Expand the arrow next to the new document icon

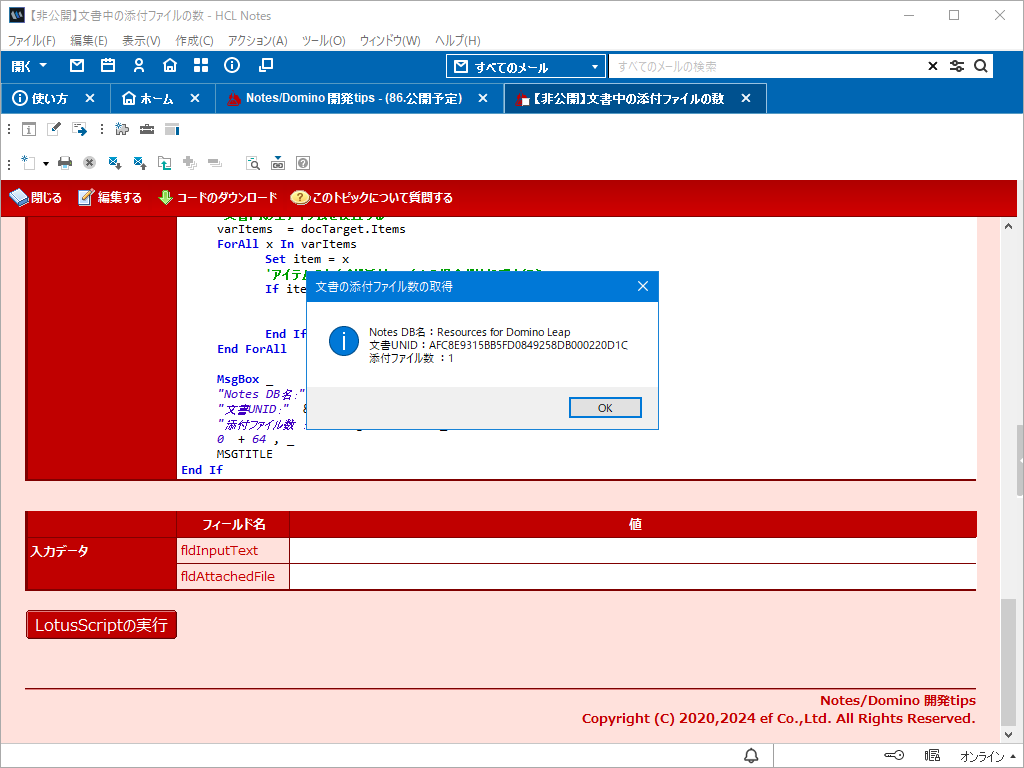pos(45,162)
